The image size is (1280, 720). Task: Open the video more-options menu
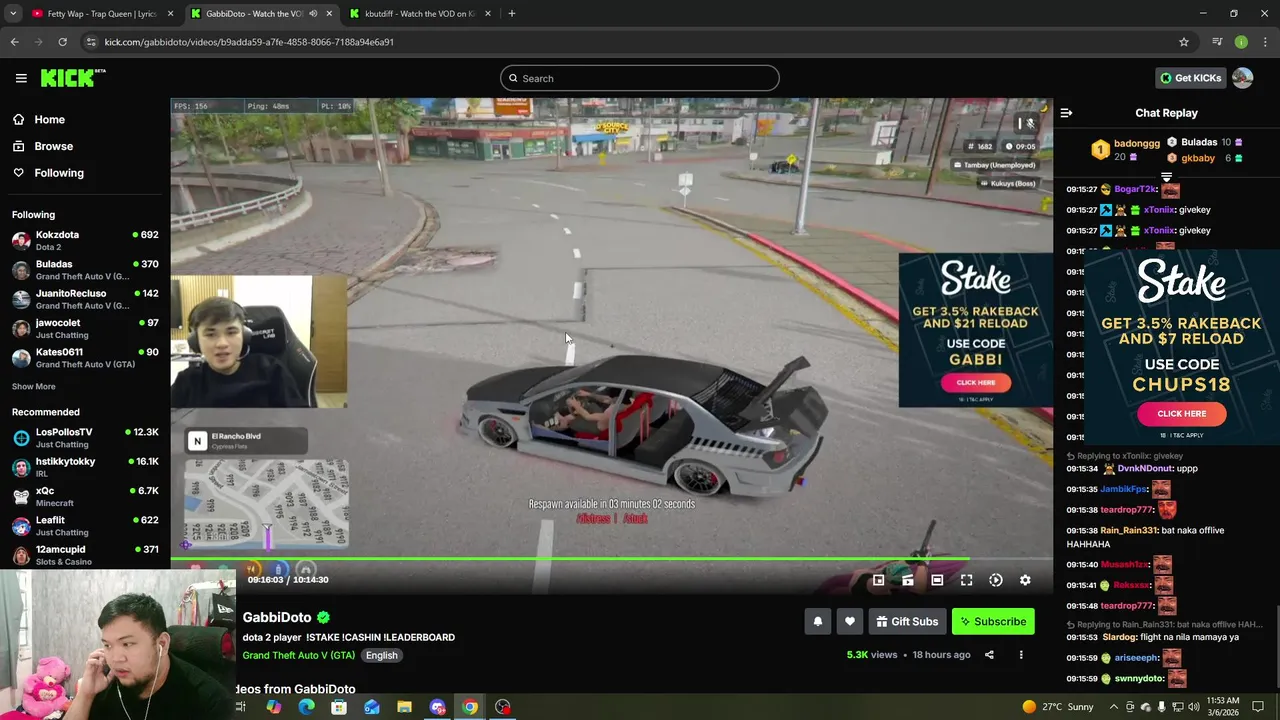1021,655
